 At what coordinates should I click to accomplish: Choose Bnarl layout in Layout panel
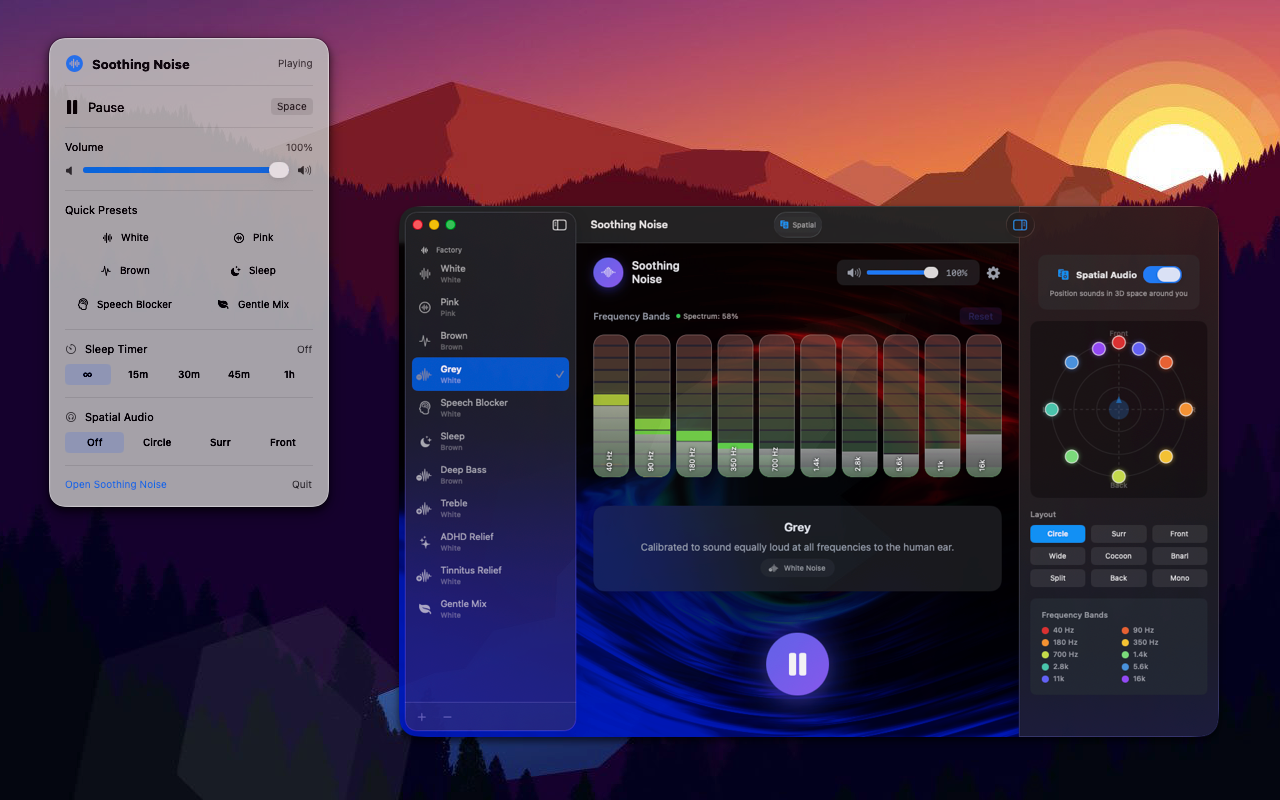[1180, 556]
